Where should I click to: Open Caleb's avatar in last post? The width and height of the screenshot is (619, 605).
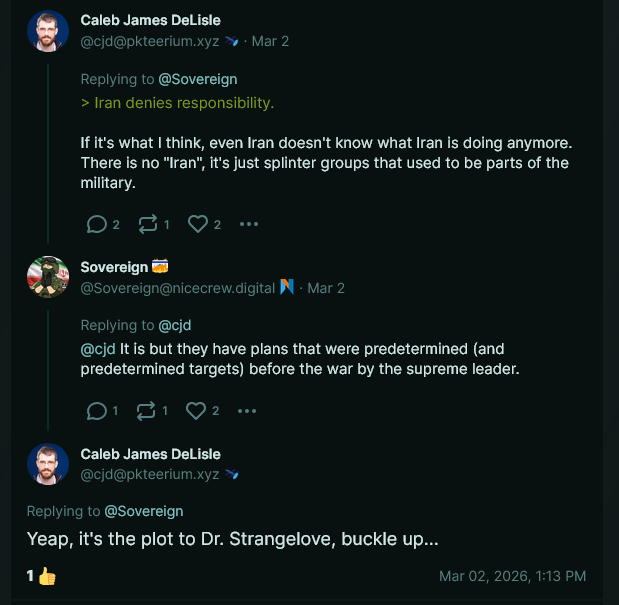(x=47, y=464)
